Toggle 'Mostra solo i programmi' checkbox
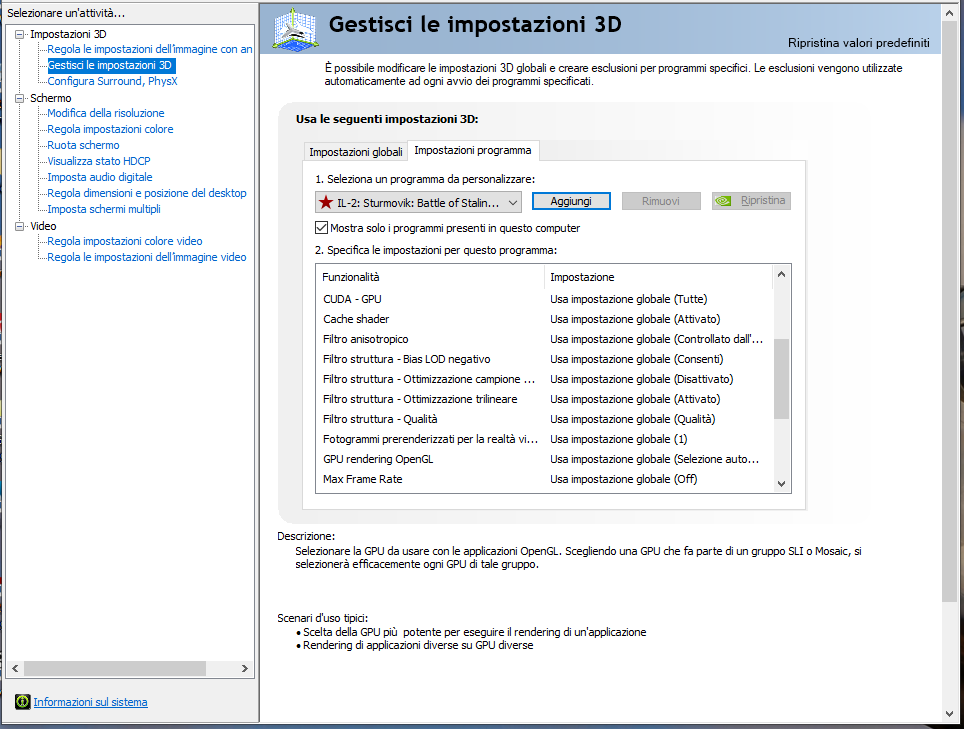The image size is (964, 729). pyautogui.click(x=321, y=228)
